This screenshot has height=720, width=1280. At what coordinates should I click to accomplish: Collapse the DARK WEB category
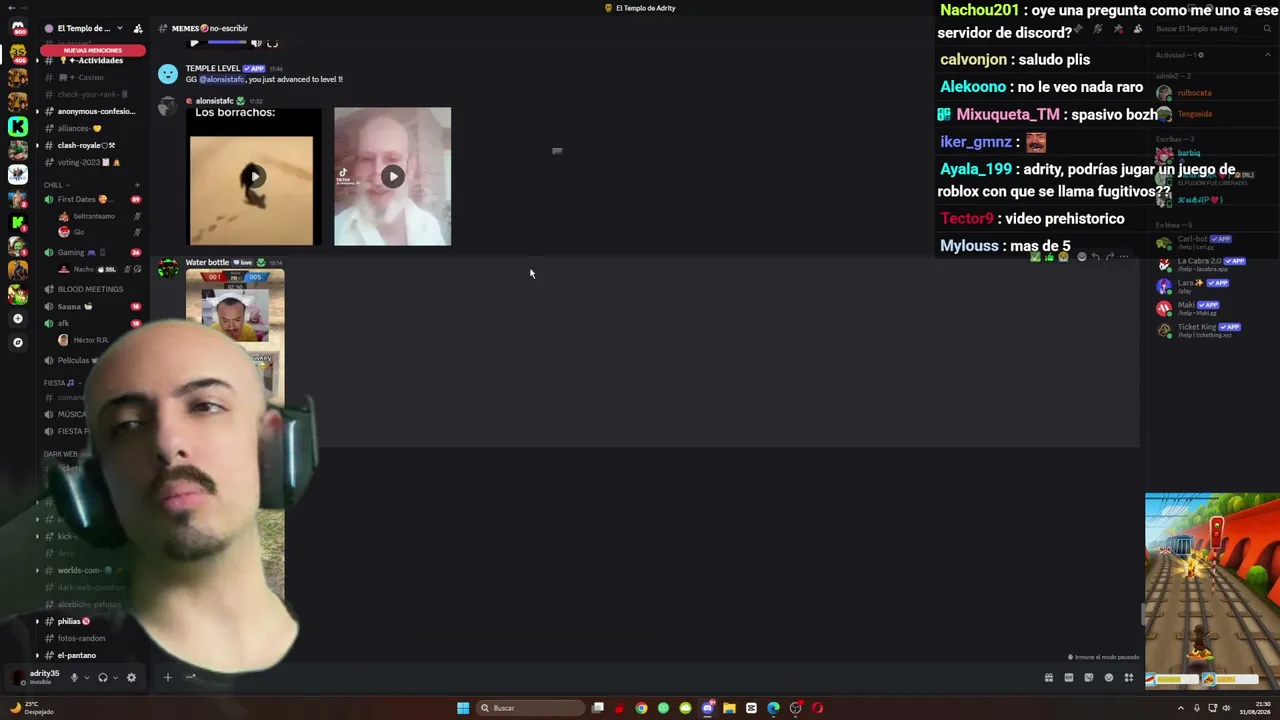(60, 454)
